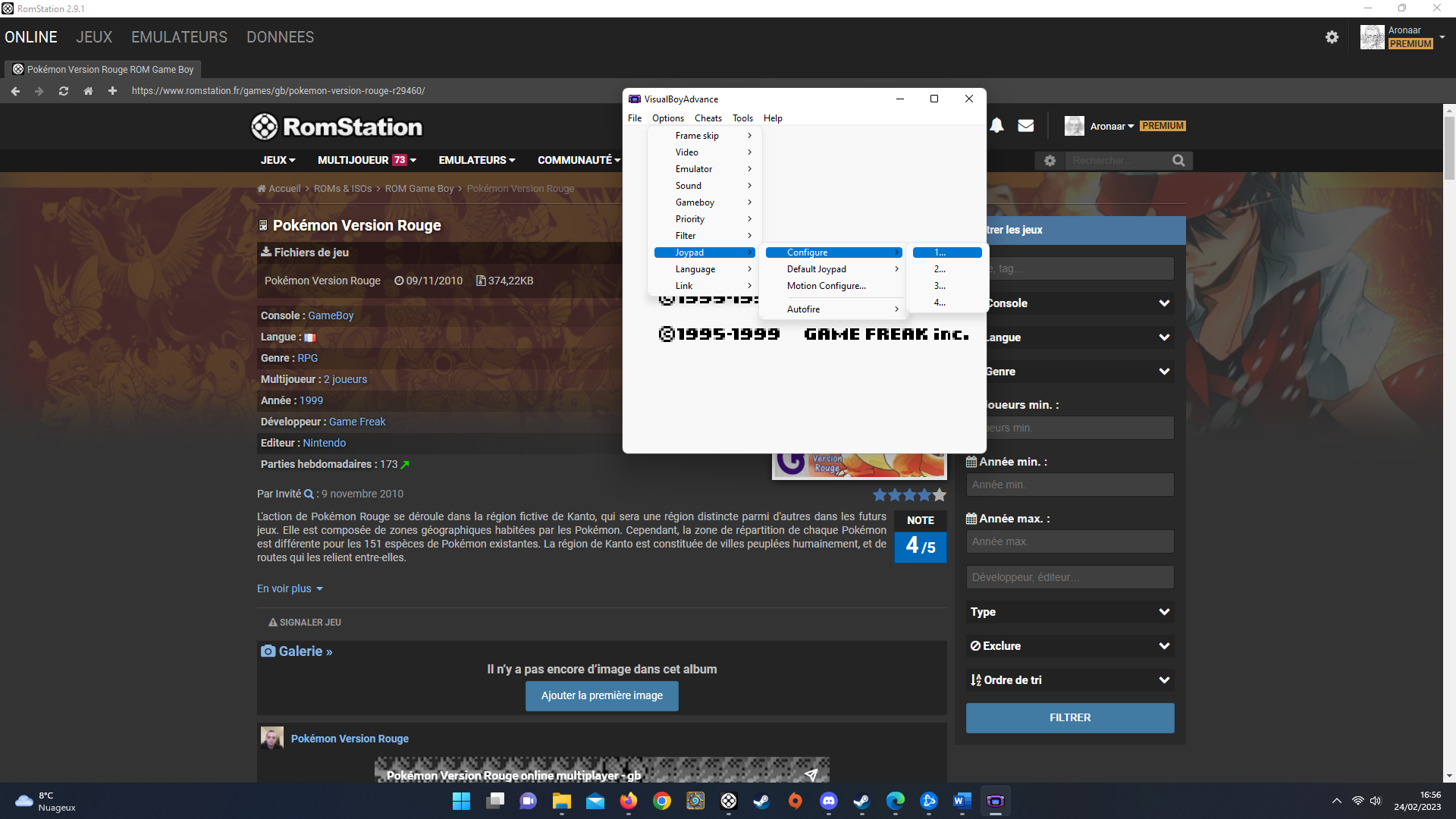Open the Cheats menu in VisualBoyAdvance
Image resolution: width=1456 pixels, height=819 pixels.
708,118
